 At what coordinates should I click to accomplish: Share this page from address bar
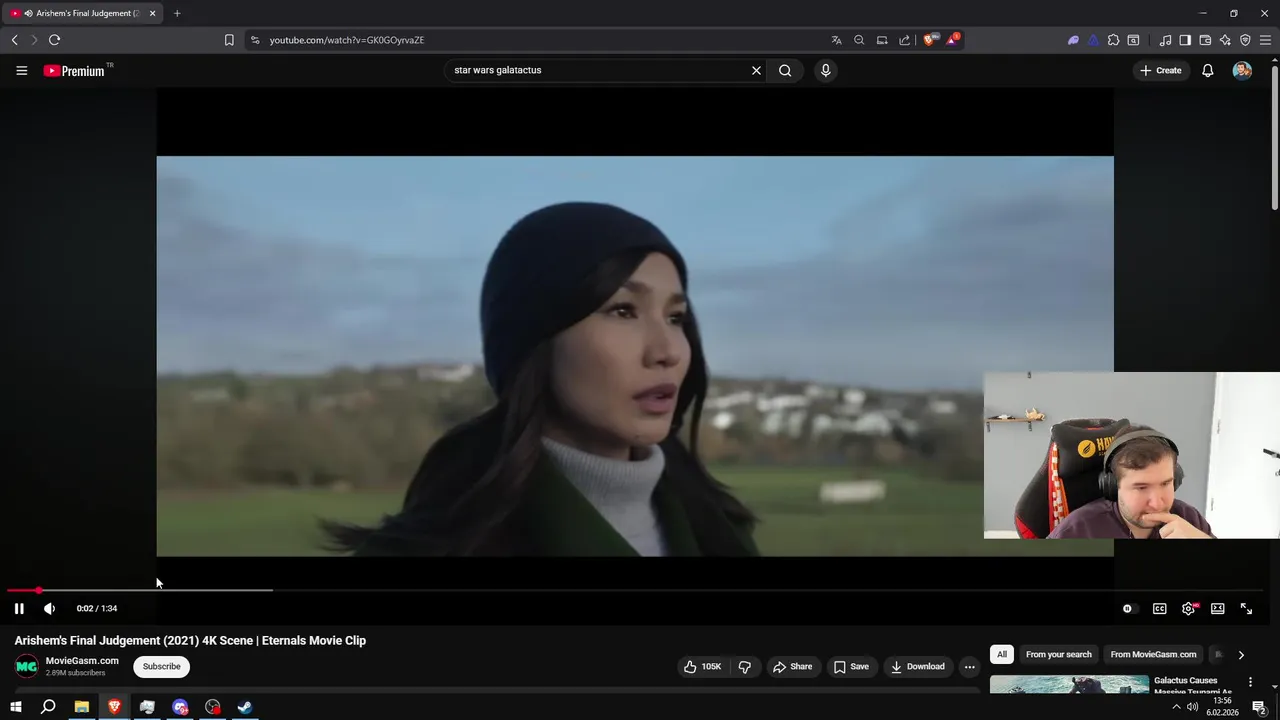904,40
